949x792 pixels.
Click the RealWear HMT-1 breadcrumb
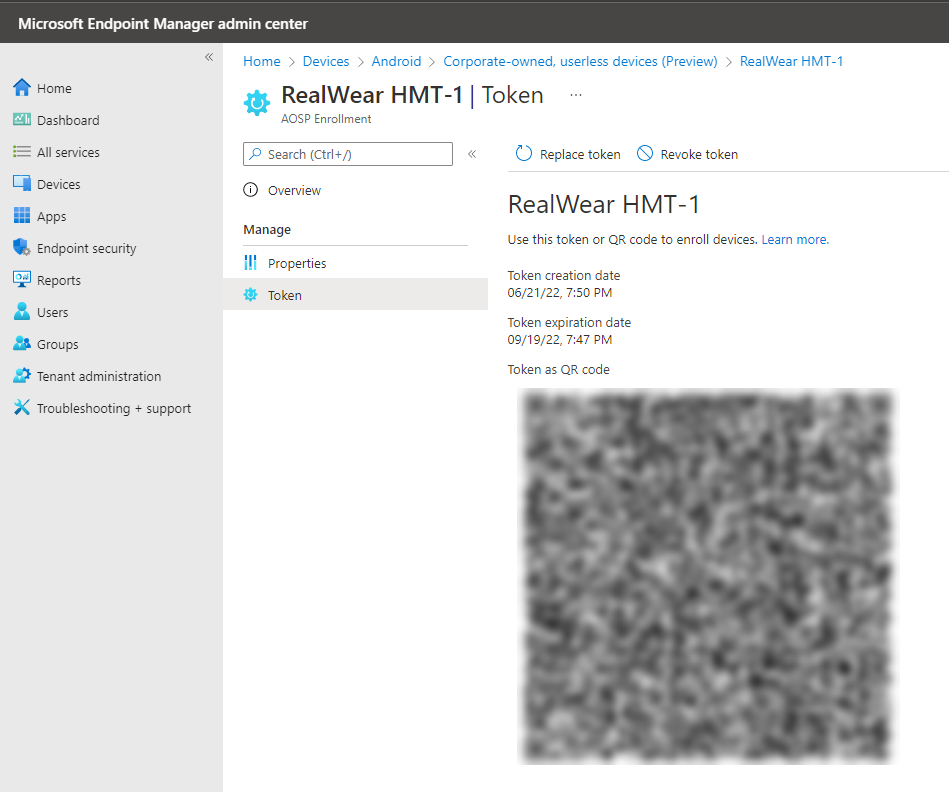click(x=791, y=61)
